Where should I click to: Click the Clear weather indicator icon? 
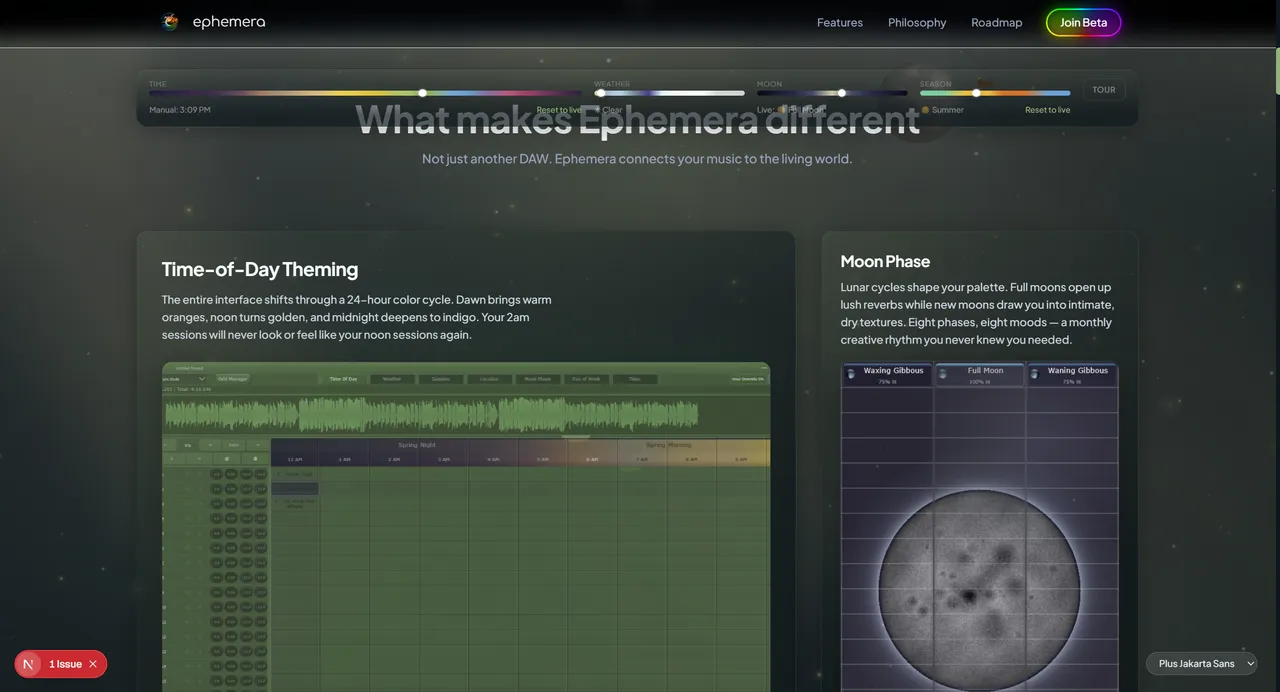598,110
